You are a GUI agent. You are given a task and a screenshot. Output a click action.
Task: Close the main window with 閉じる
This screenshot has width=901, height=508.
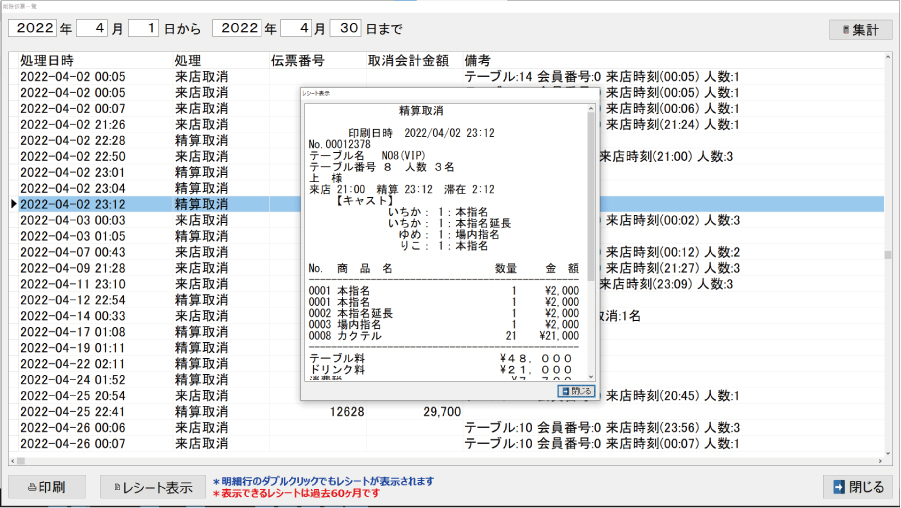(x=857, y=487)
